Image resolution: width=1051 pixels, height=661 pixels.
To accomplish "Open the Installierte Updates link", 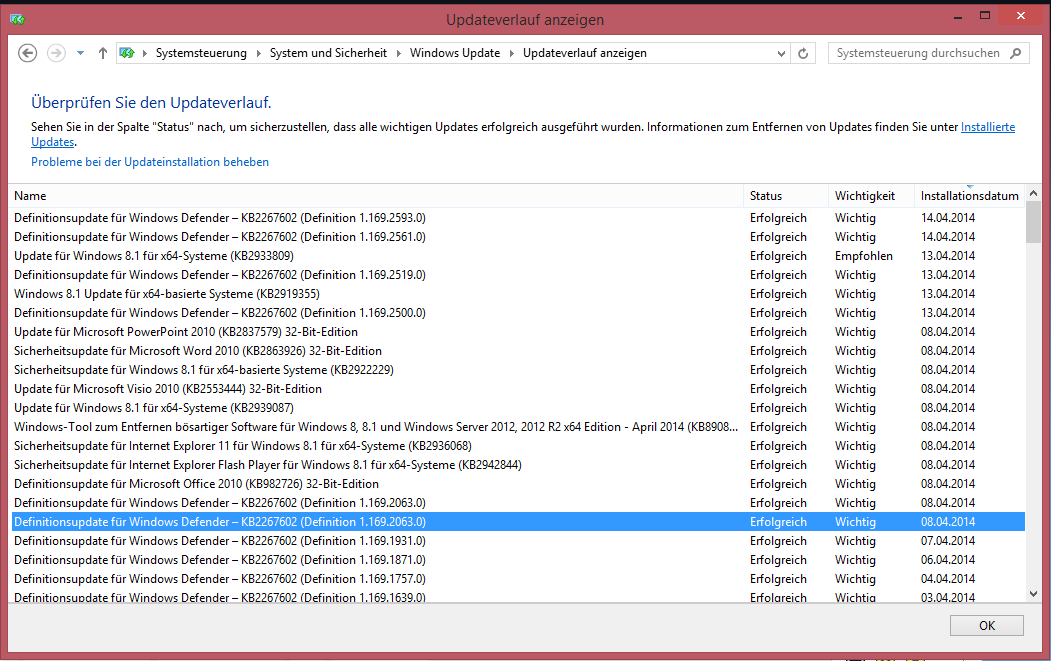I will [x=987, y=127].
